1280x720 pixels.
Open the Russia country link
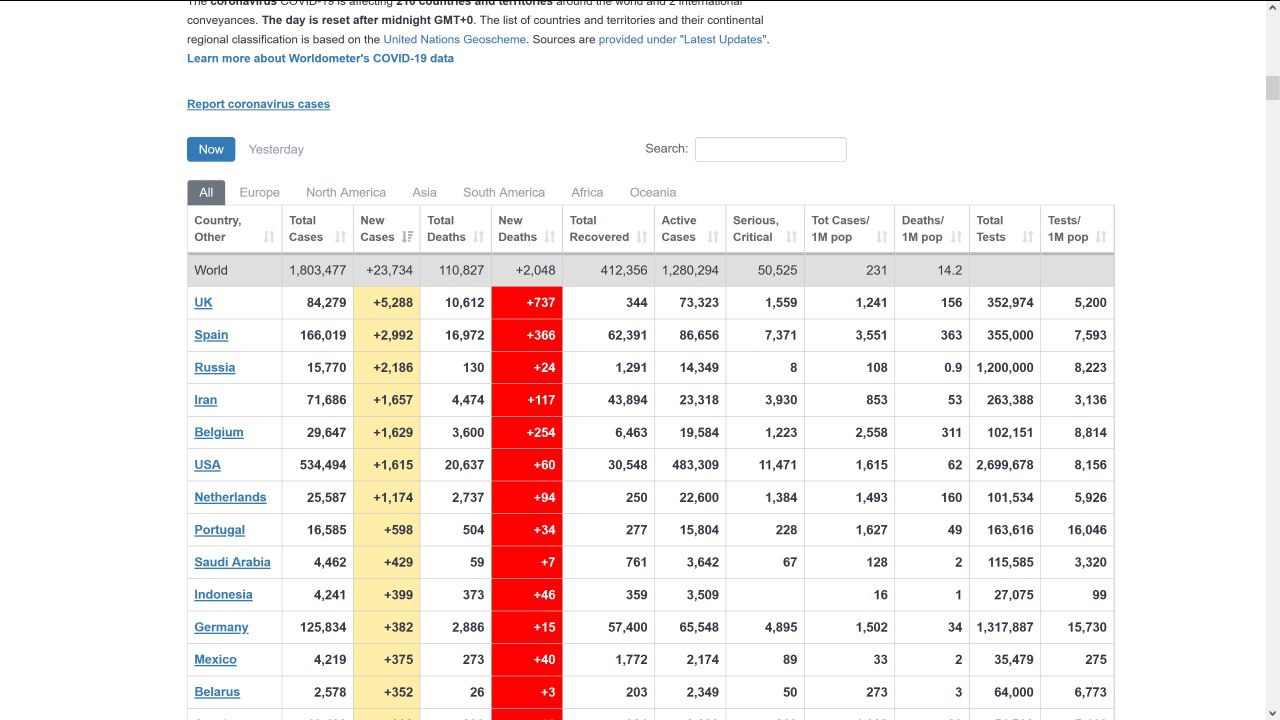click(x=215, y=367)
